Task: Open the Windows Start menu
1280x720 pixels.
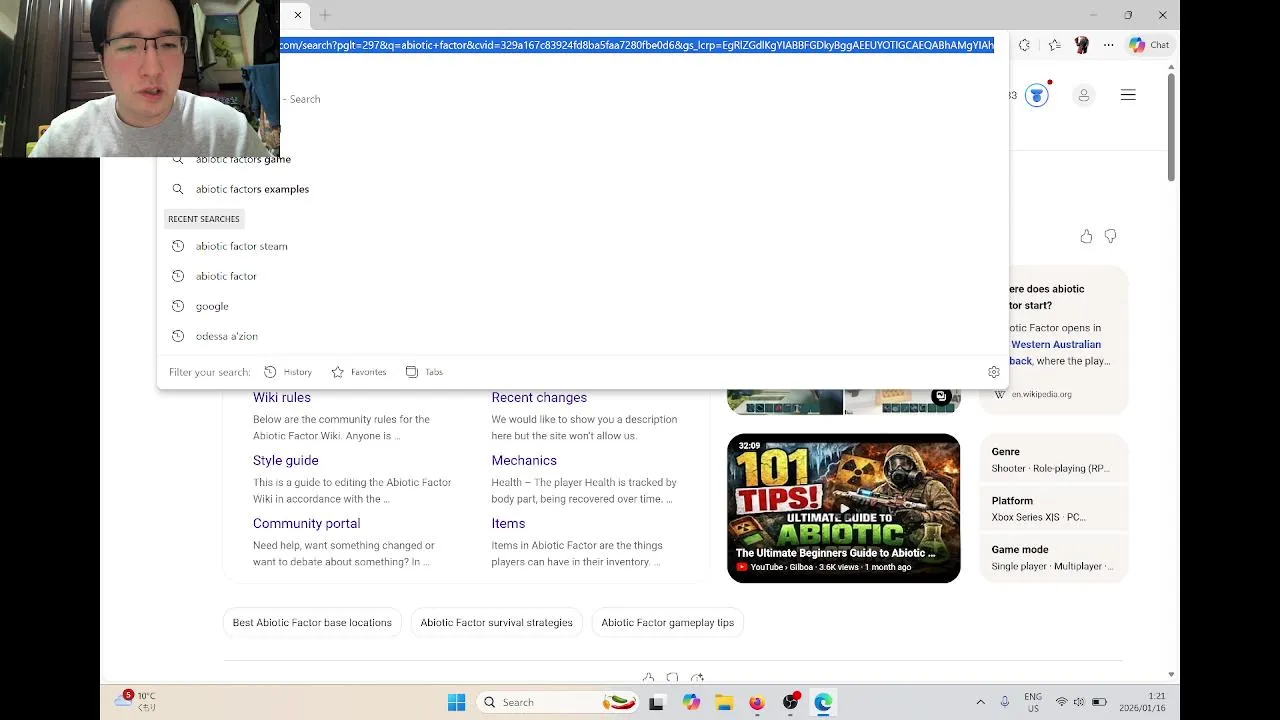Action: [x=456, y=702]
